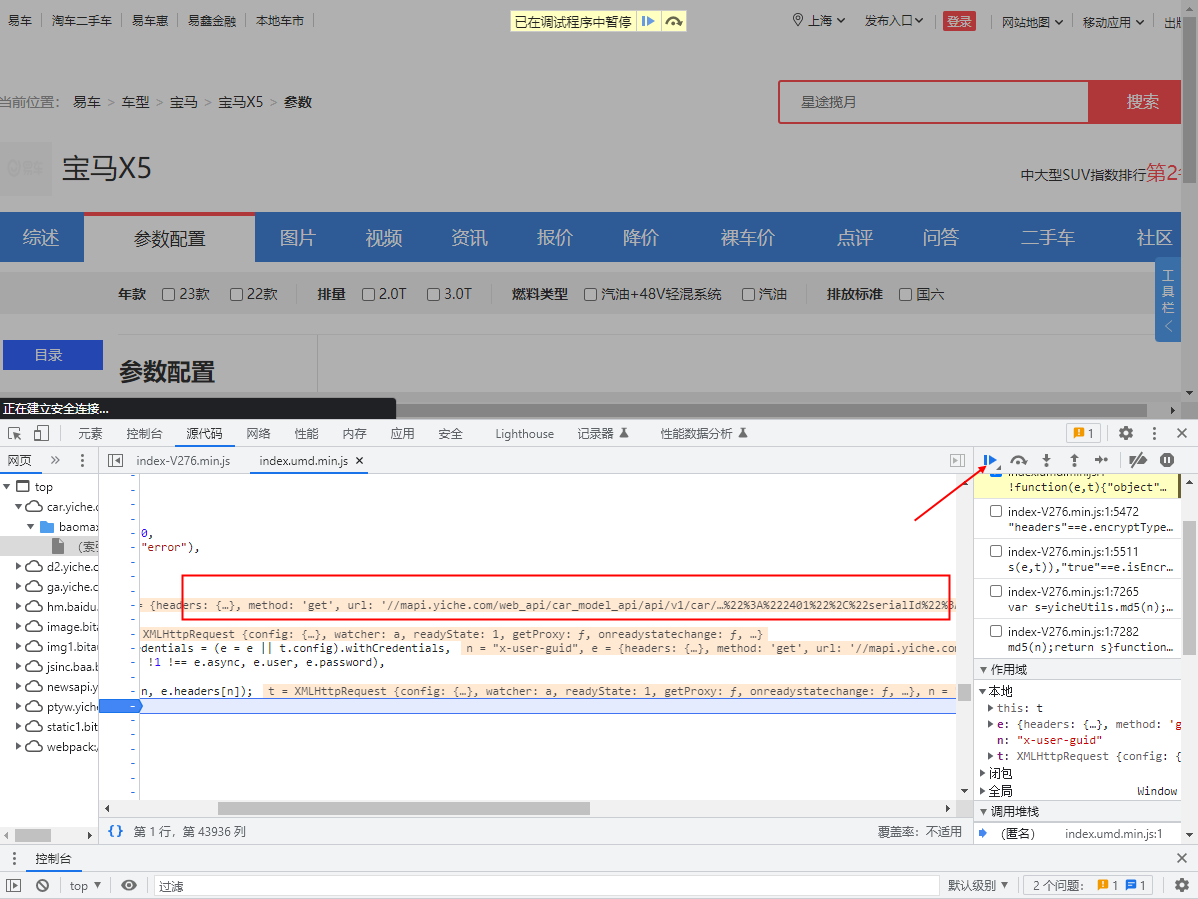Close the index.umd.min.js tab

tap(359, 461)
